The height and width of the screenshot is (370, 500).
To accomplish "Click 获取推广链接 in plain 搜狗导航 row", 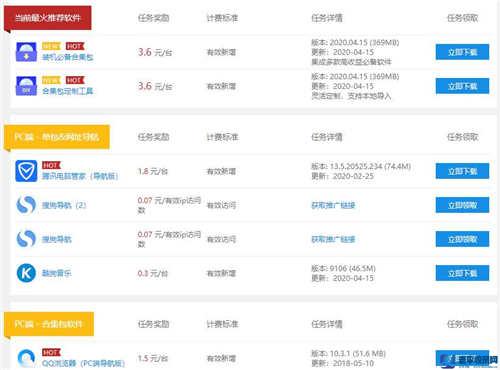I will (x=333, y=239).
